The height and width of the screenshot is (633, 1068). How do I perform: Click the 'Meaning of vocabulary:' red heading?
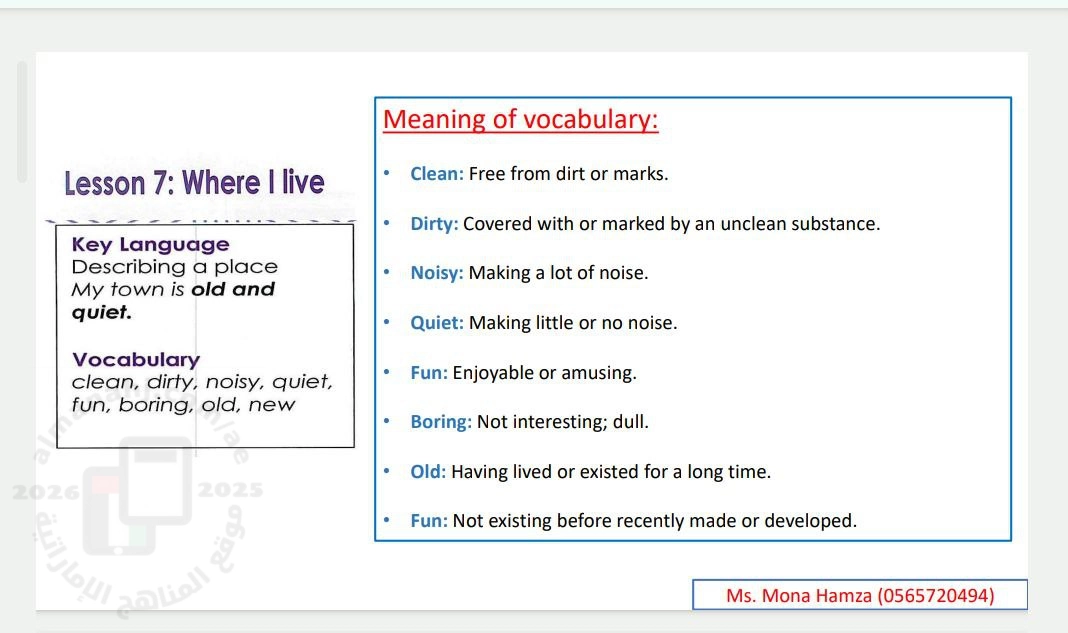pos(520,120)
